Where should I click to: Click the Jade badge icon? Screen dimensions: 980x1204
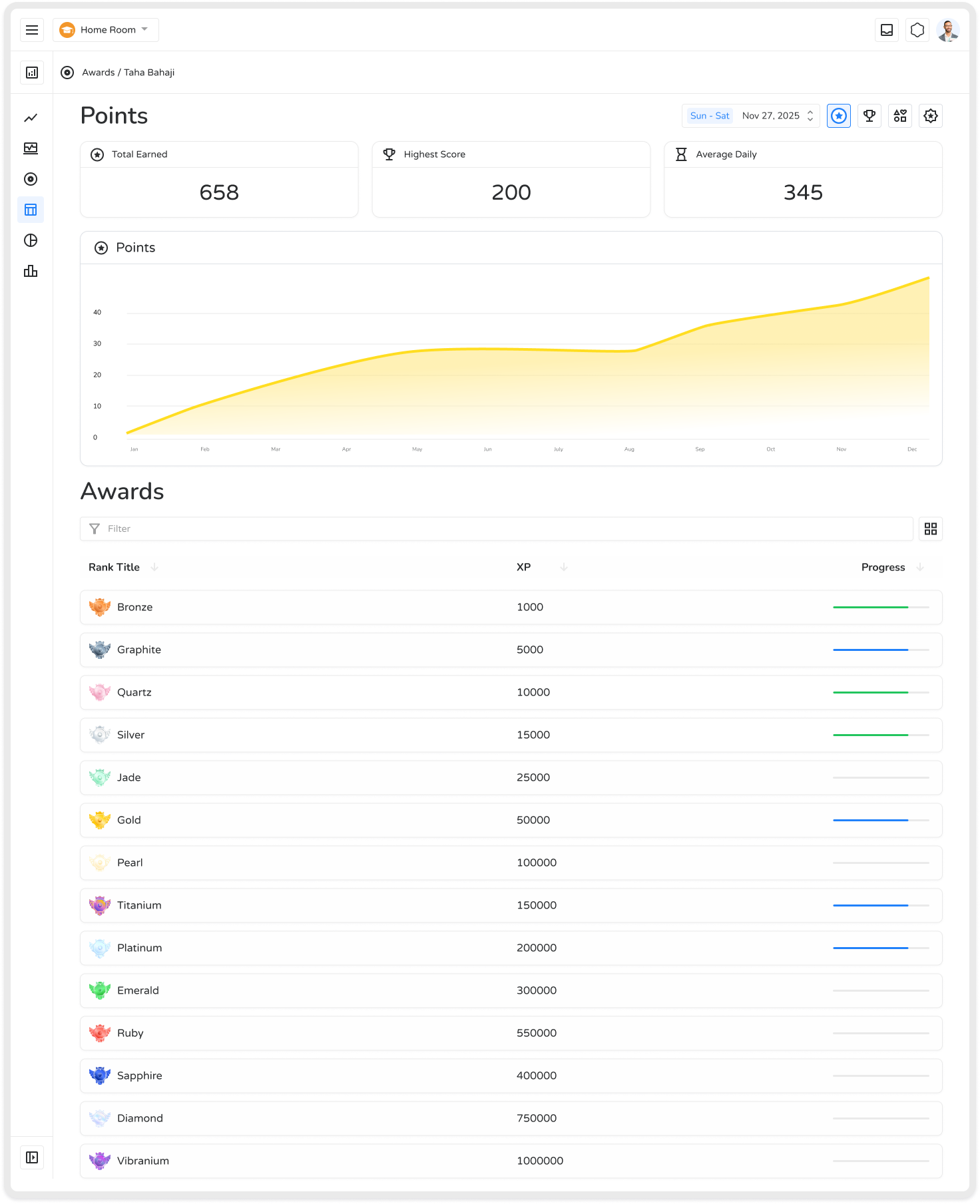pyautogui.click(x=100, y=777)
